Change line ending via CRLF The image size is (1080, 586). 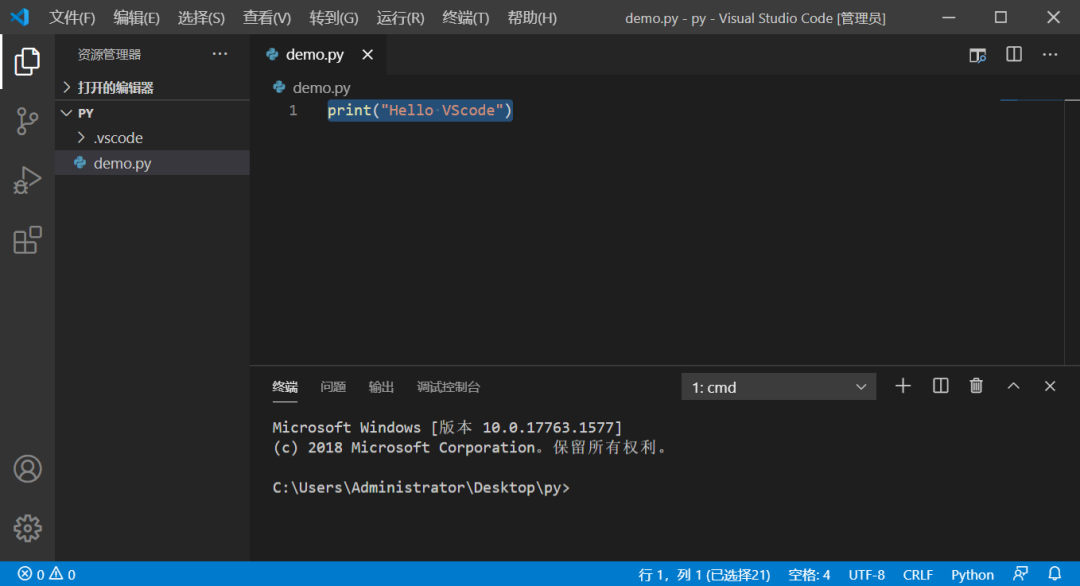[917, 574]
